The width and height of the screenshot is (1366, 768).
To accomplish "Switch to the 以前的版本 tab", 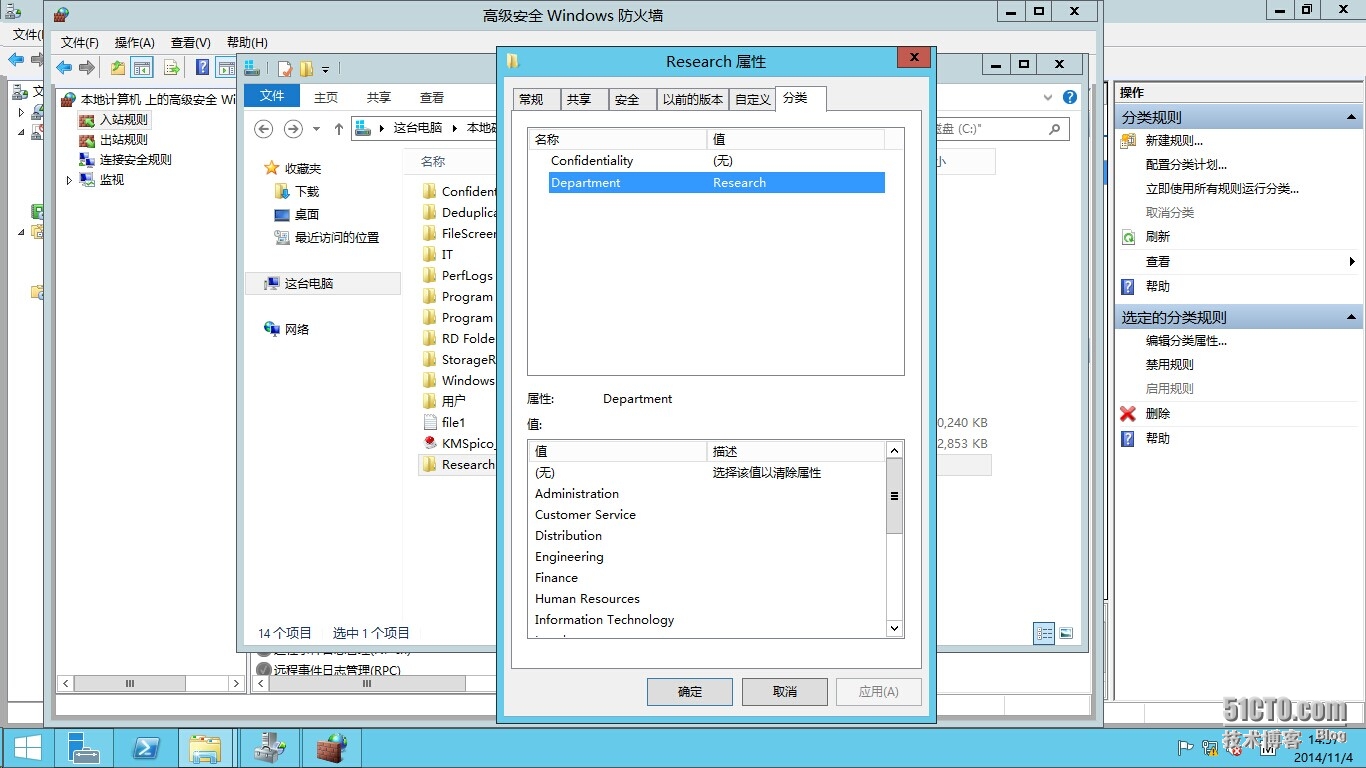I will click(693, 99).
